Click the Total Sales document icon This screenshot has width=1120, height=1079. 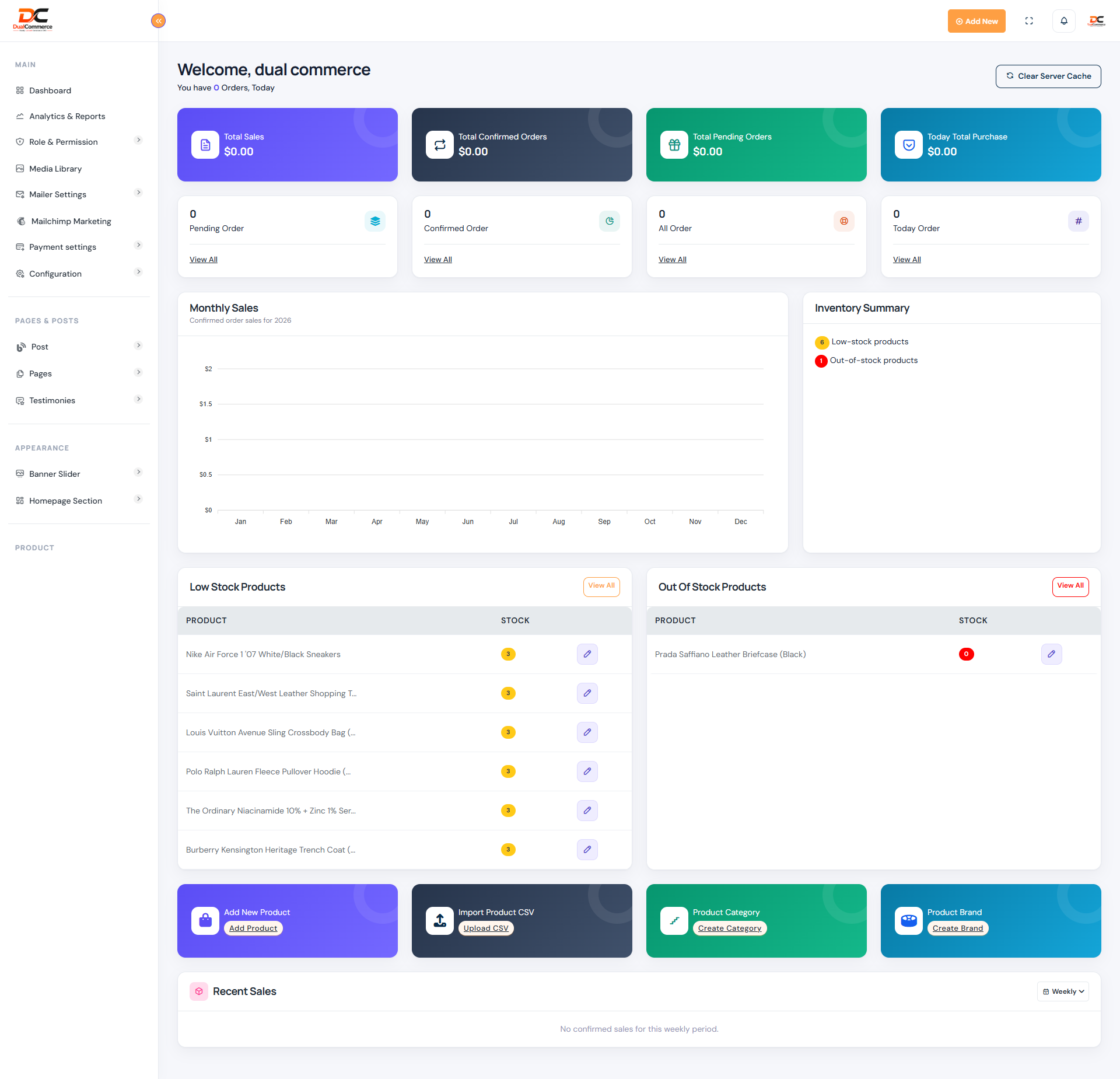pos(205,145)
